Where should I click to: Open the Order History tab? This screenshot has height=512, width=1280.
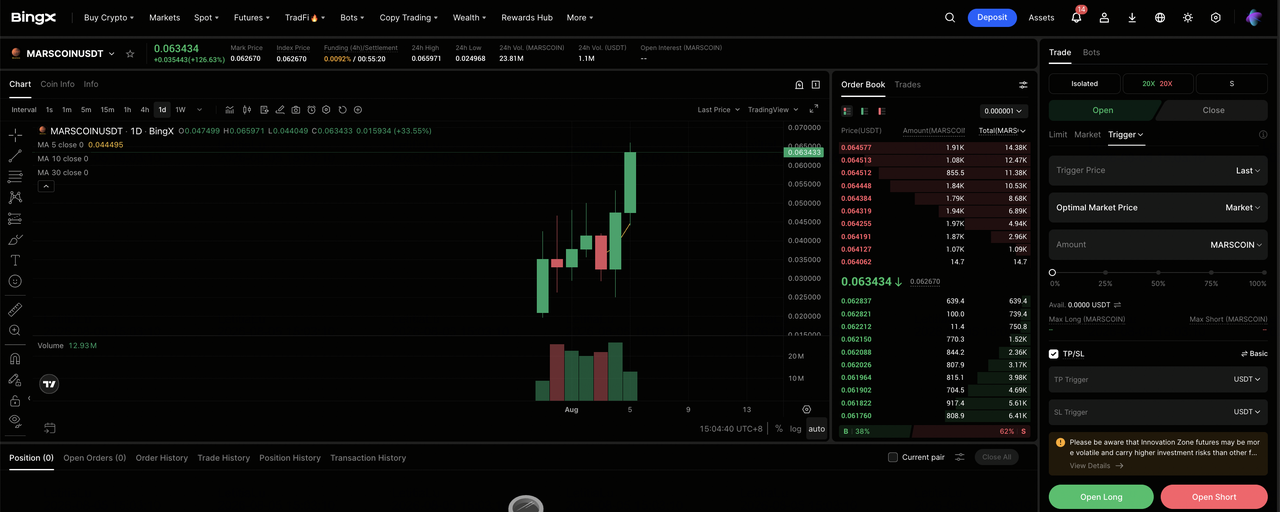pyautogui.click(x=162, y=457)
